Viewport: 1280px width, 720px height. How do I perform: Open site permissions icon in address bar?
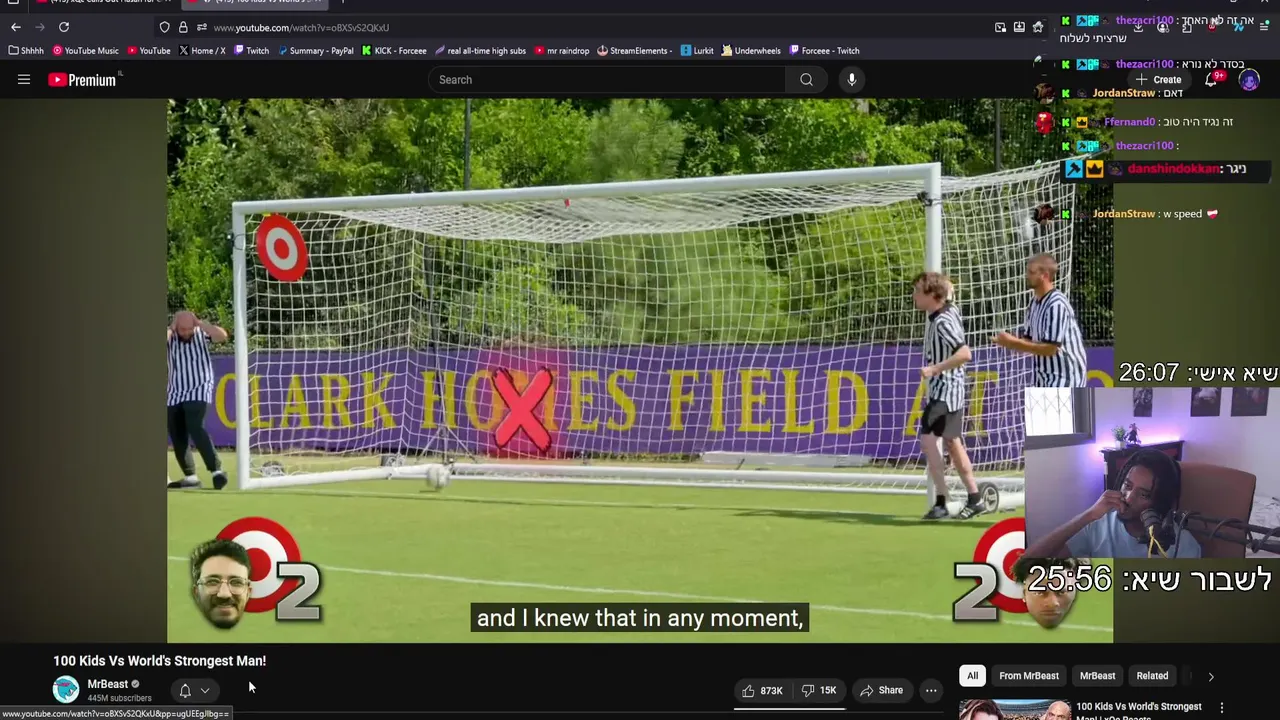[x=201, y=27]
